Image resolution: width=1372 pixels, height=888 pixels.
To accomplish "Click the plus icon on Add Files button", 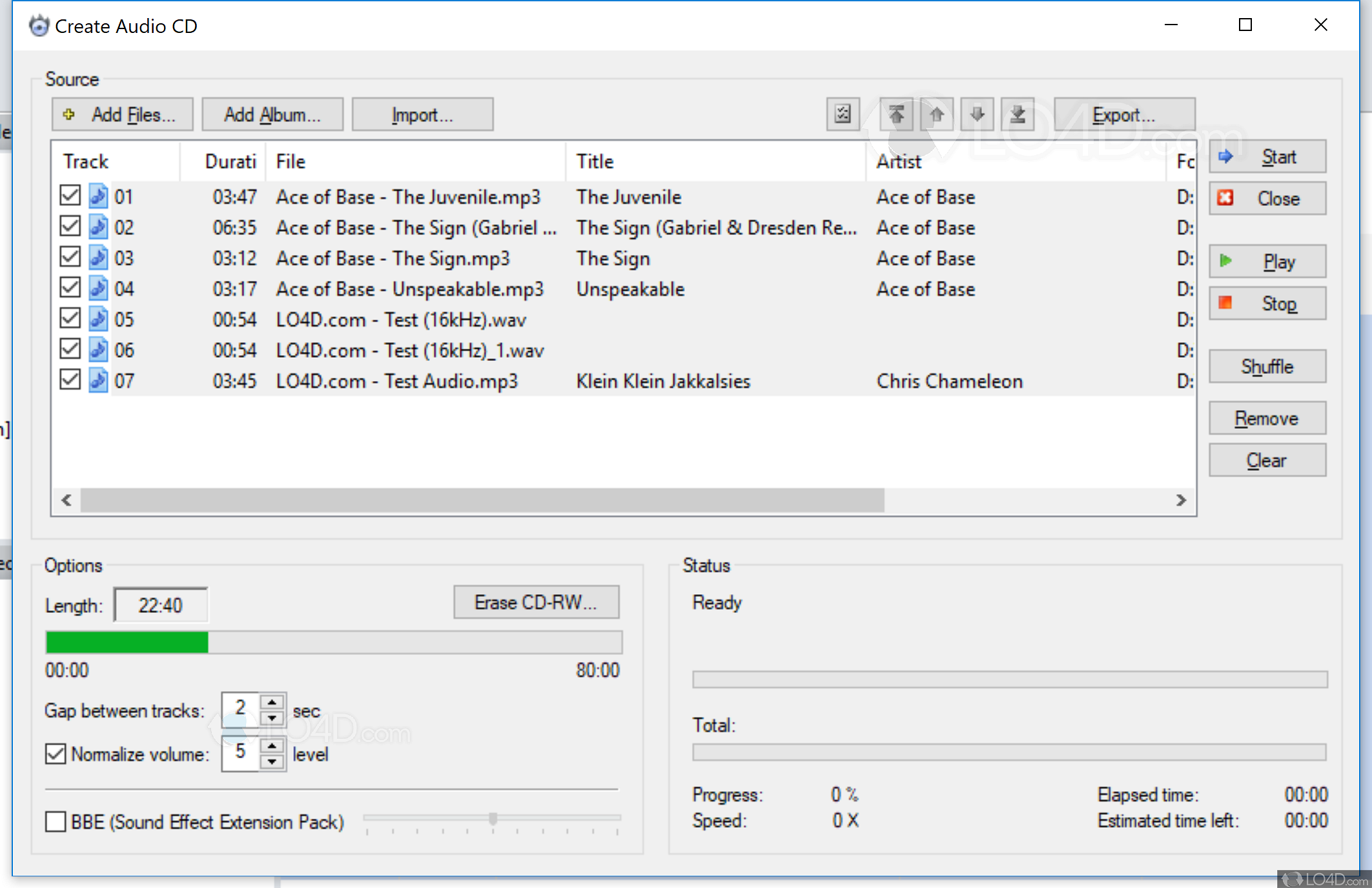I will (x=68, y=114).
